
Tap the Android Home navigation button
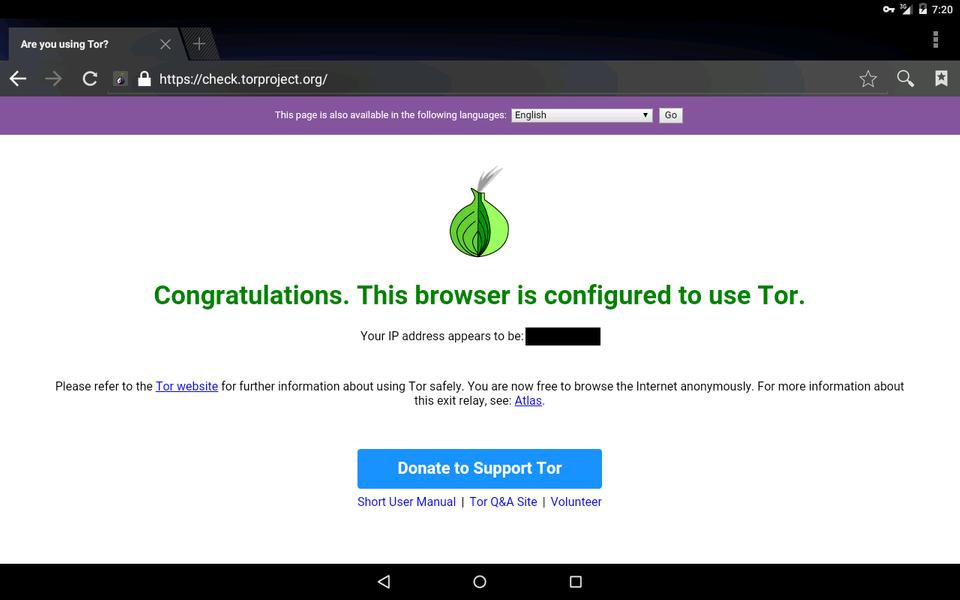click(479, 582)
